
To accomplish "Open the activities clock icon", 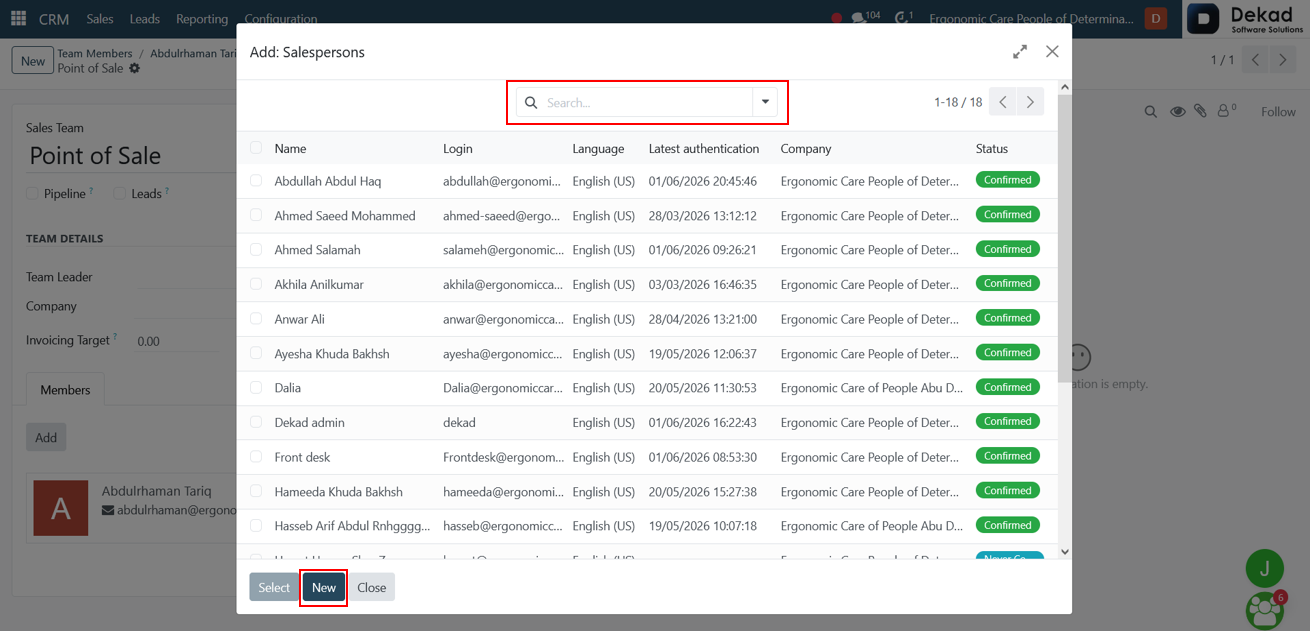I will click(x=904, y=18).
